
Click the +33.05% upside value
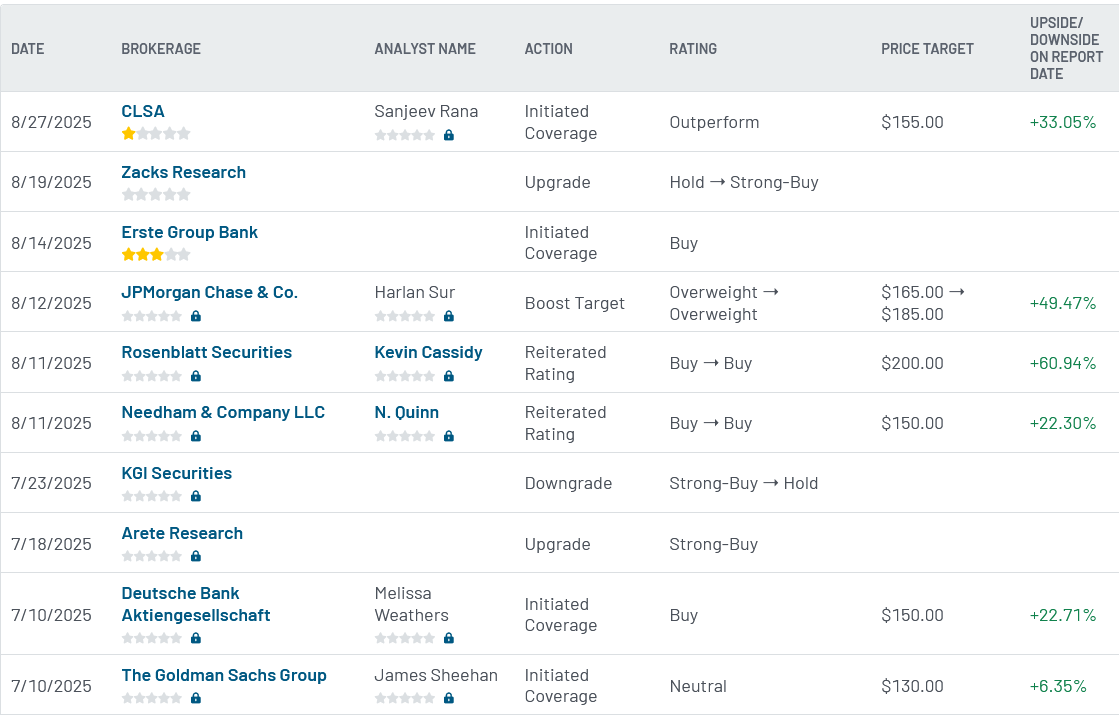[x=1063, y=122]
